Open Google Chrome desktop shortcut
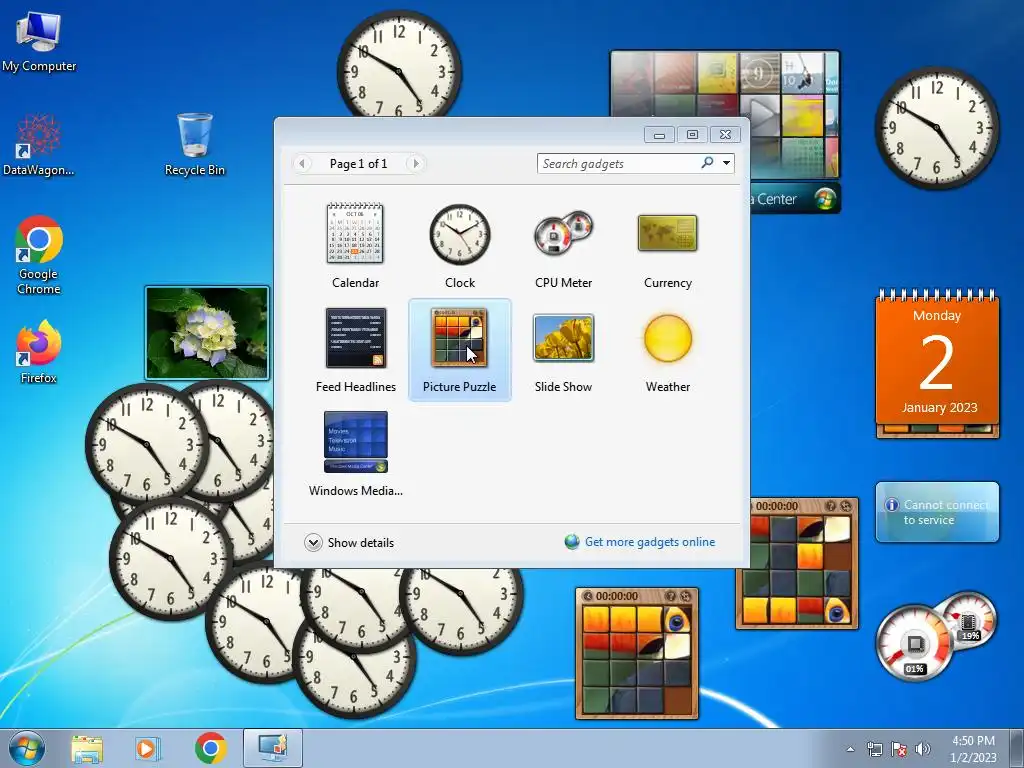 39,255
